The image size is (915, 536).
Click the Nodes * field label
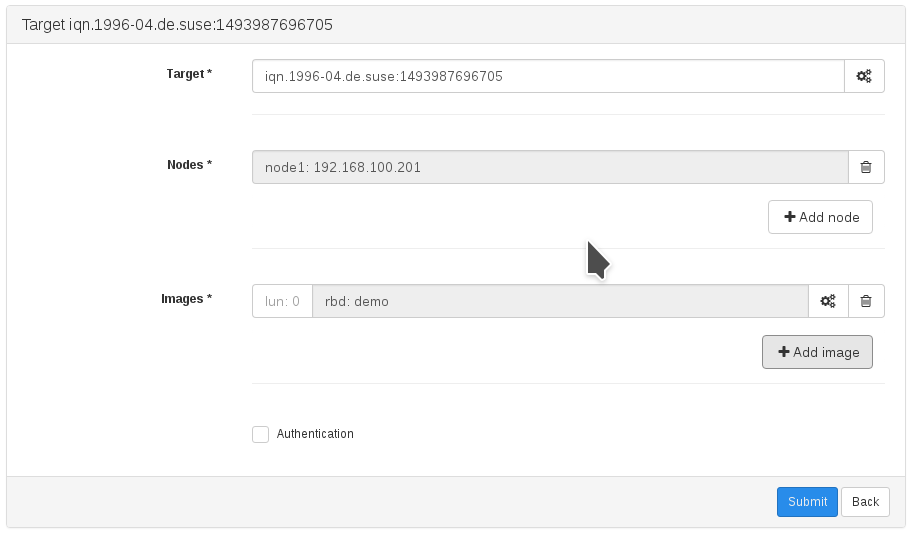pyautogui.click(x=189, y=165)
